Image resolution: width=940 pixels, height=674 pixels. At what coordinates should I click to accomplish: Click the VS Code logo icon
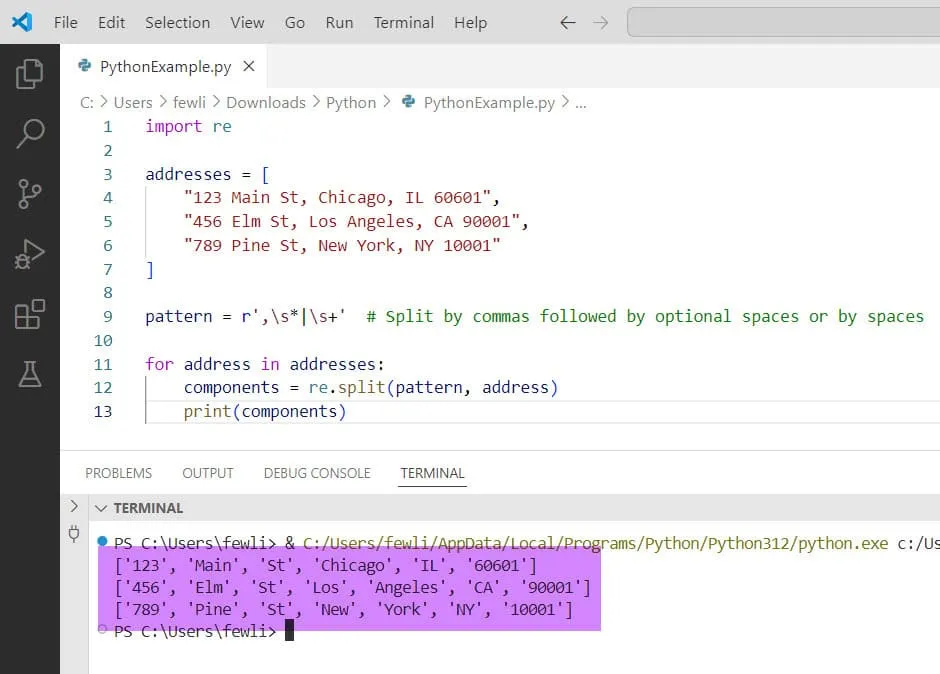click(22, 22)
